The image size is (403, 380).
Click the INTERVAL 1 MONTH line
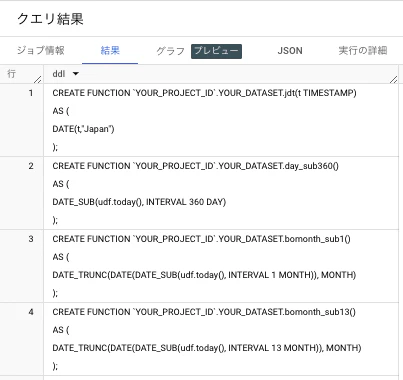[204, 275]
